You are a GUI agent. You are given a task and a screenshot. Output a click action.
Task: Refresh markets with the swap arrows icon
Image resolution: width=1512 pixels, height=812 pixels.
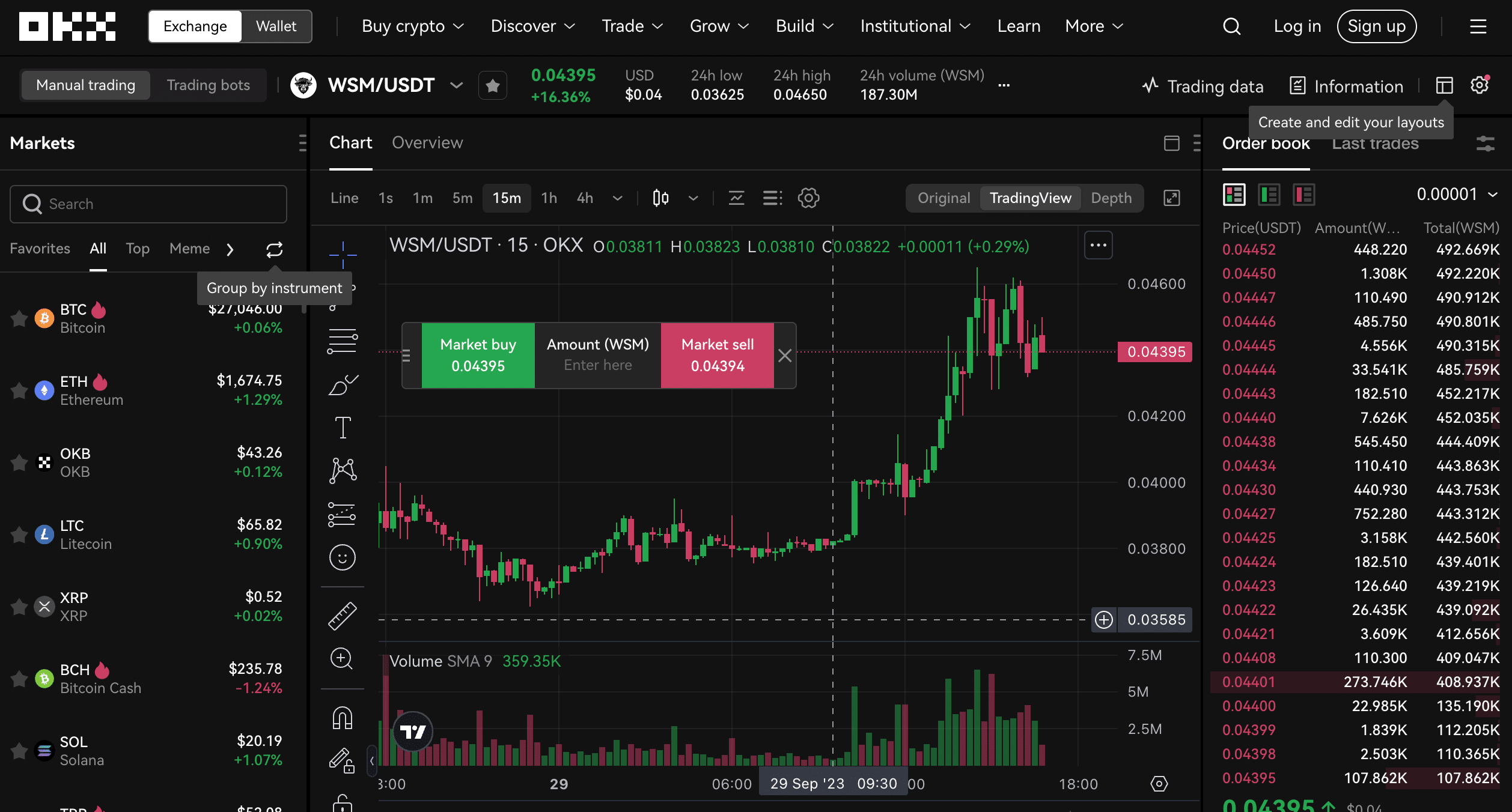(x=275, y=249)
